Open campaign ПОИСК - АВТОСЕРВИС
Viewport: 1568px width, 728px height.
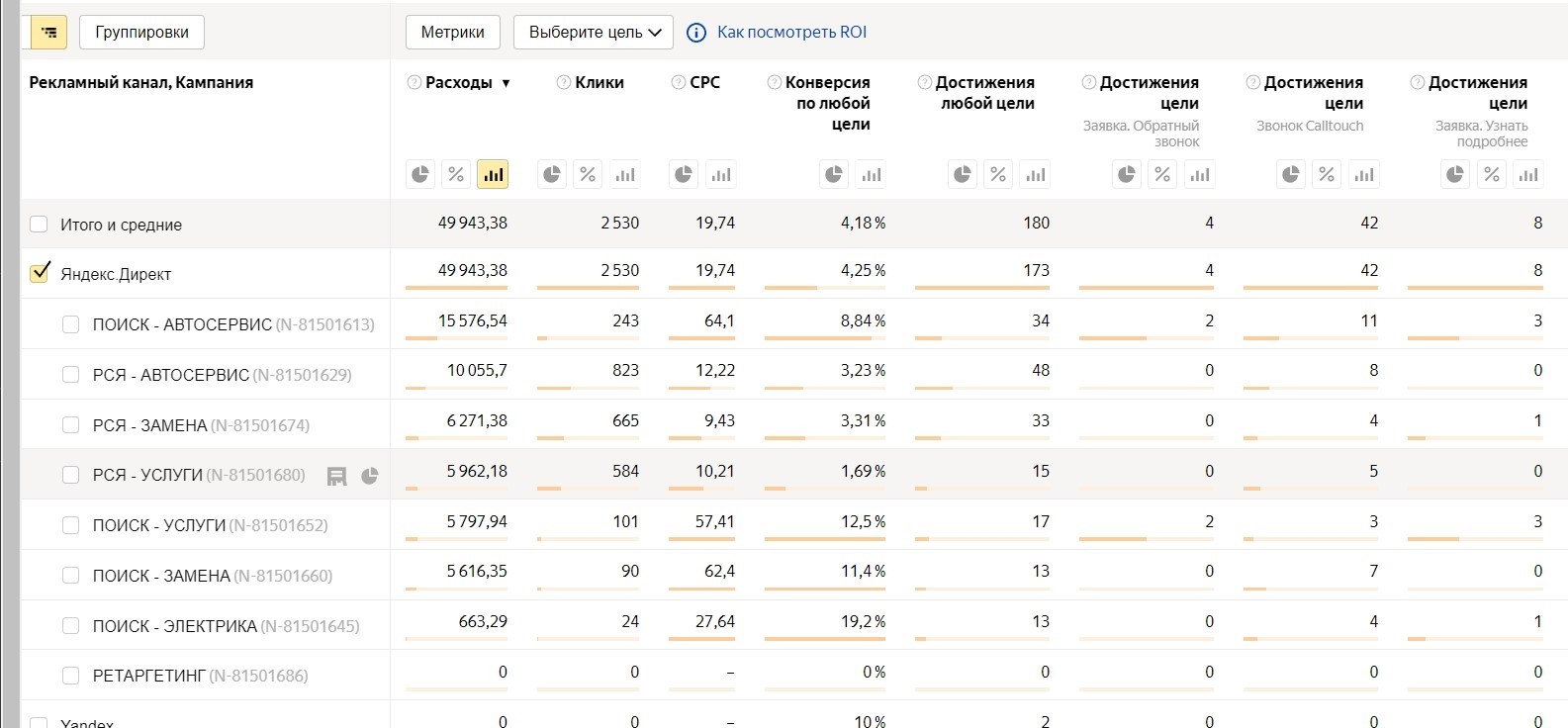click(233, 324)
